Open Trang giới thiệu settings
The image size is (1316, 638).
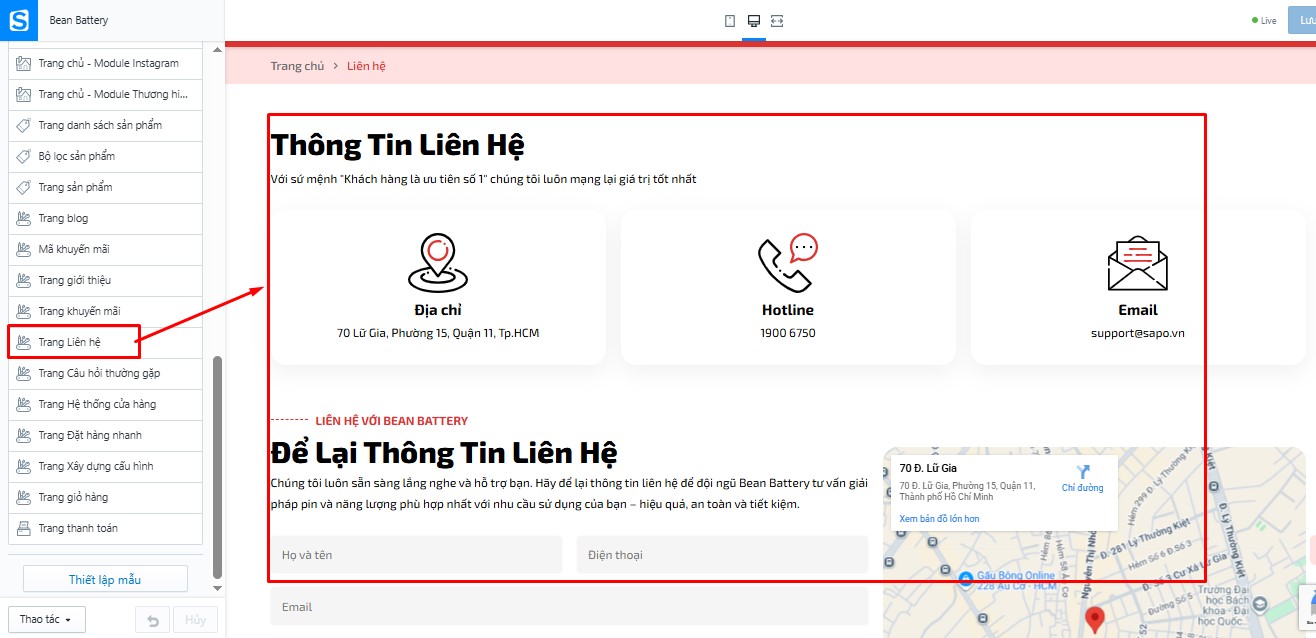[x=105, y=280]
